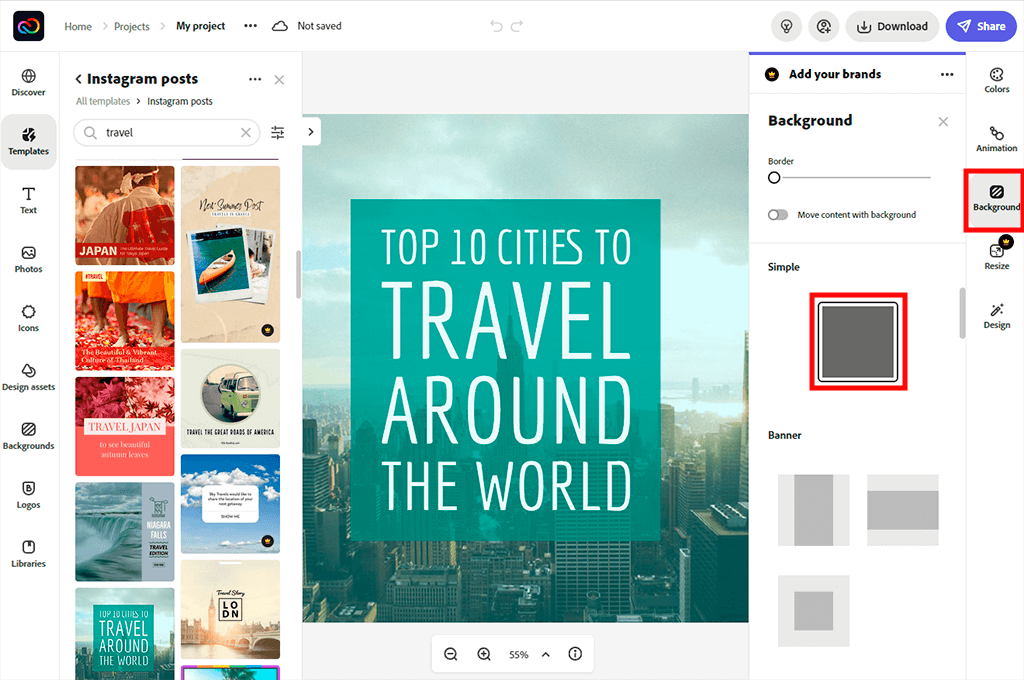Click the Download button
This screenshot has width=1024, height=680.
tap(892, 26)
